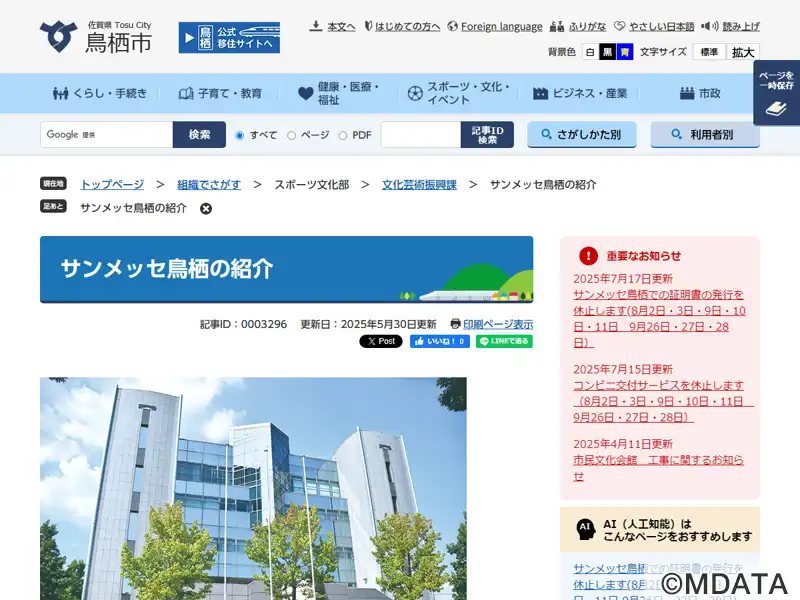This screenshot has height=600, width=800.
Task: Set text size to 標準
Action: coord(709,52)
